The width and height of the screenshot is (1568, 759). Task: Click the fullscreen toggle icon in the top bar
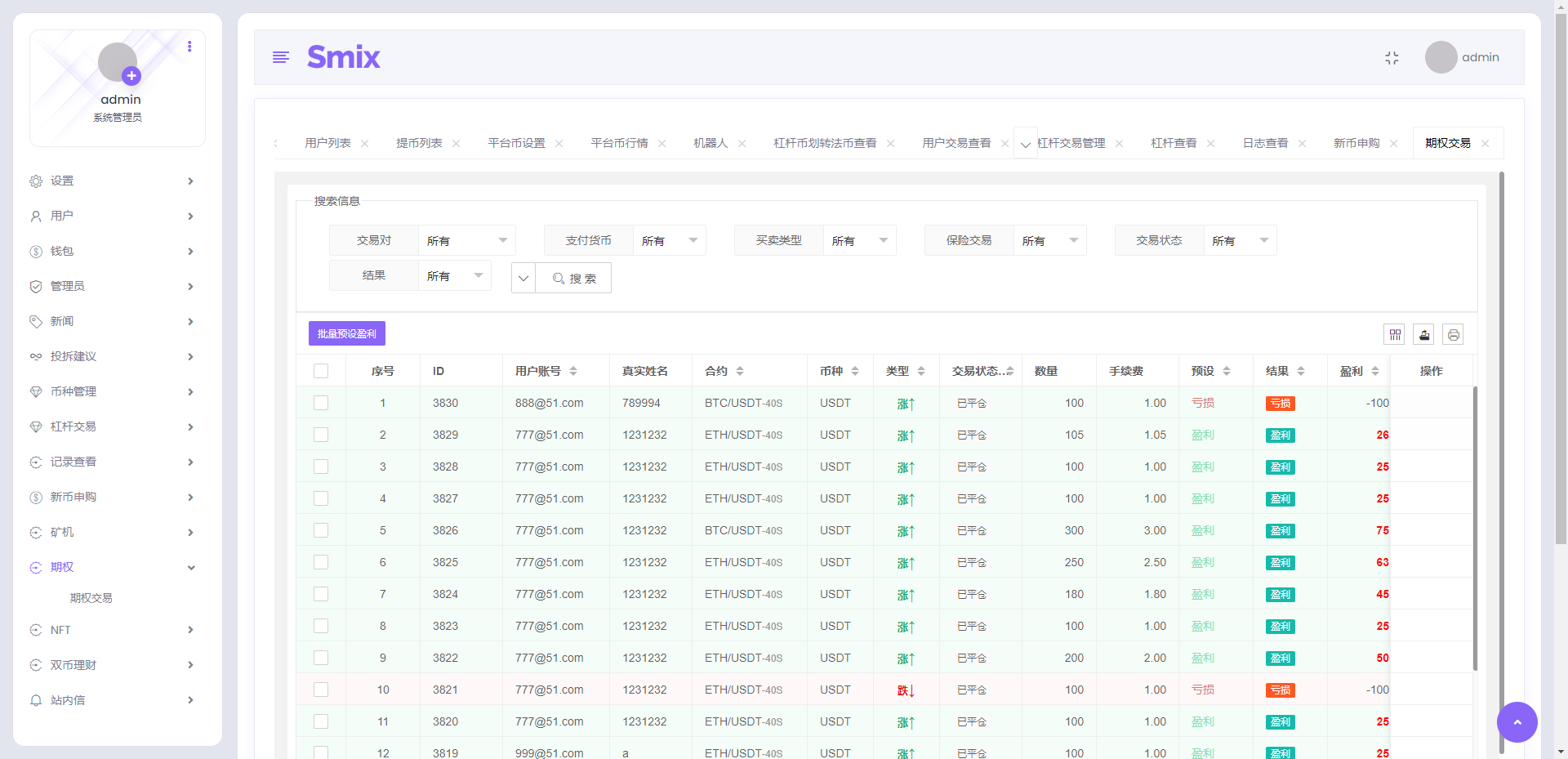click(1392, 57)
